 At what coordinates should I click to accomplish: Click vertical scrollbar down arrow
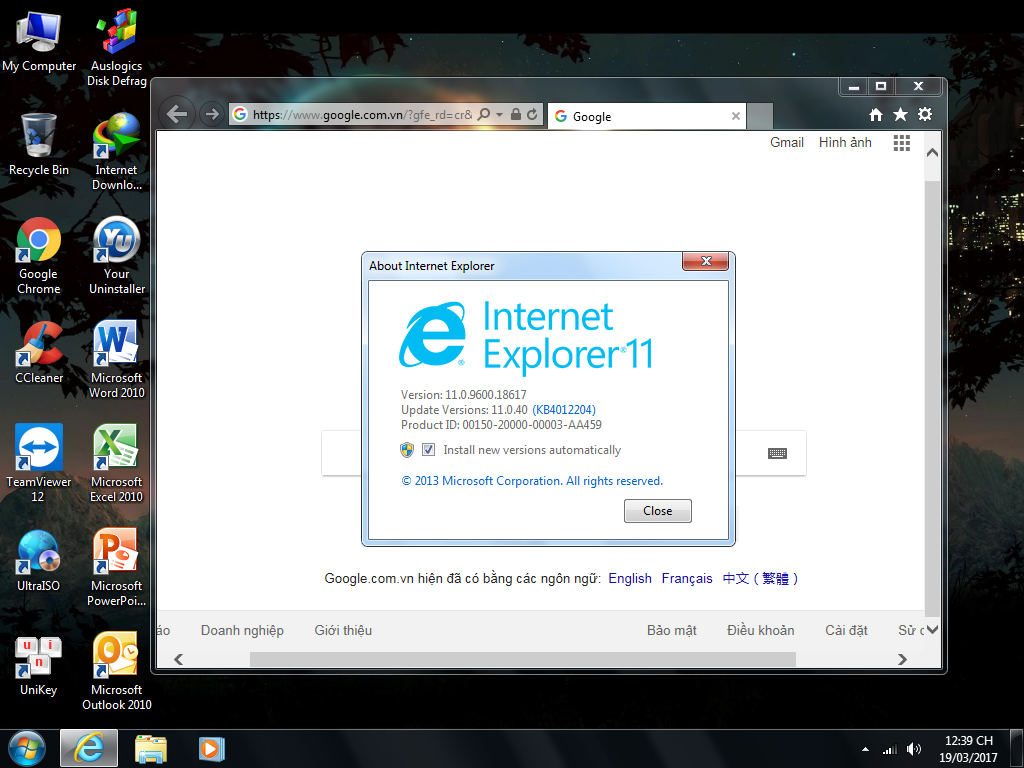pos(933,630)
